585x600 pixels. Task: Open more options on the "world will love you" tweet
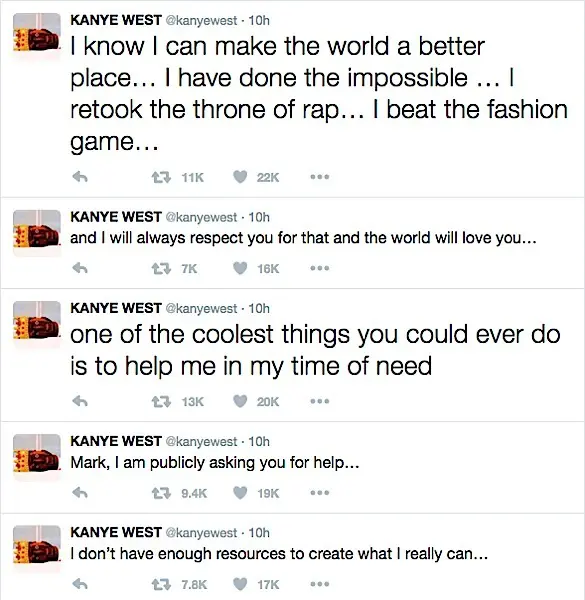pyautogui.click(x=320, y=269)
